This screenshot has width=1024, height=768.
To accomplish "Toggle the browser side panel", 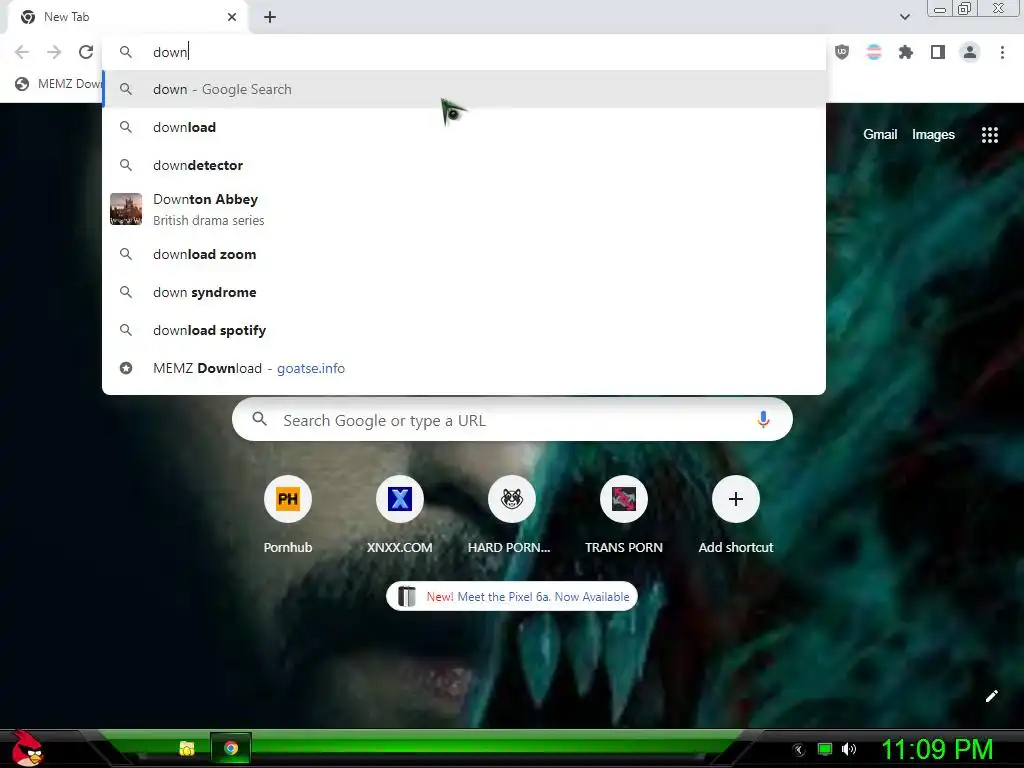I will click(x=938, y=52).
